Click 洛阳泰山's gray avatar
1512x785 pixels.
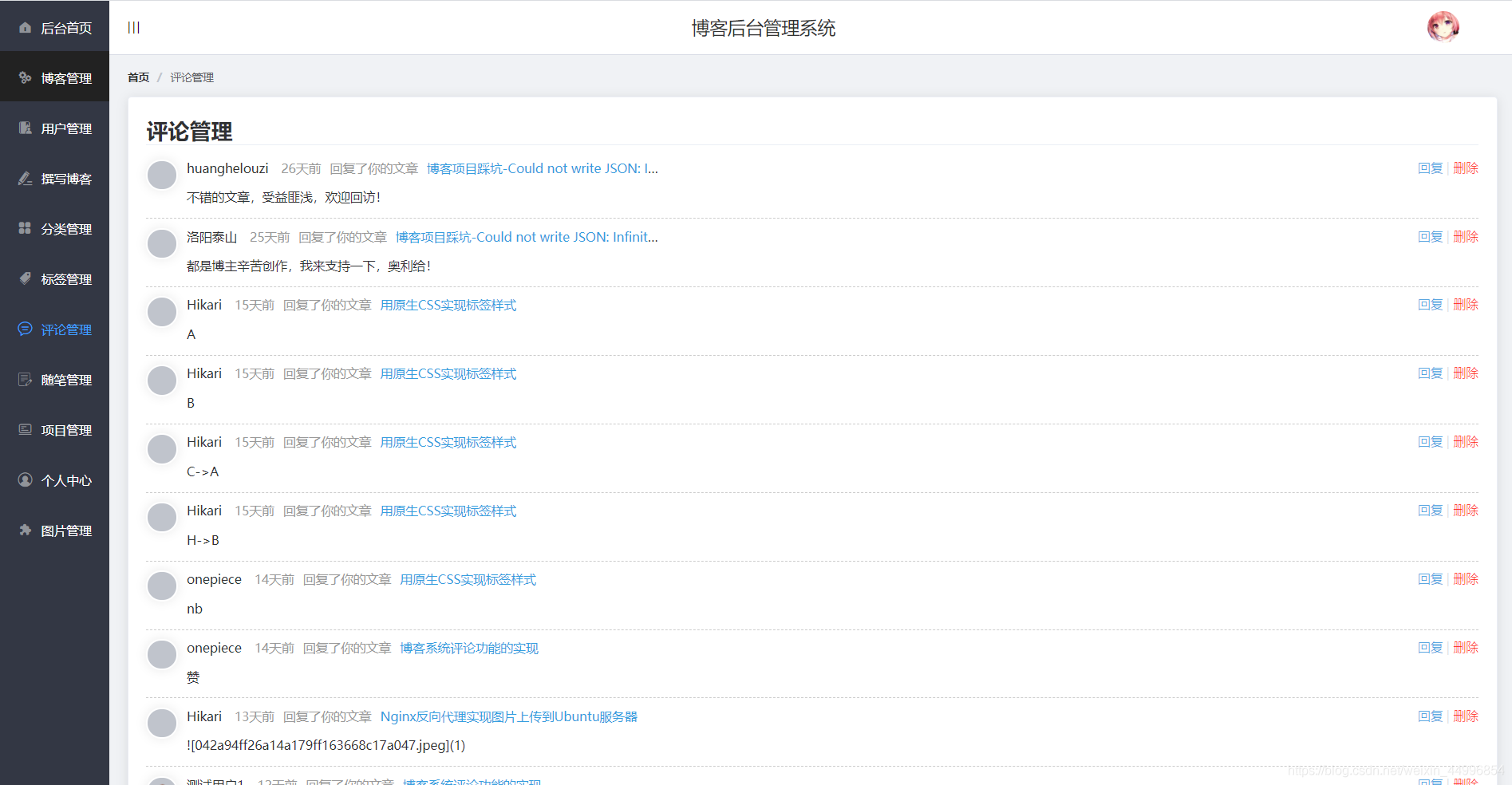[162, 243]
